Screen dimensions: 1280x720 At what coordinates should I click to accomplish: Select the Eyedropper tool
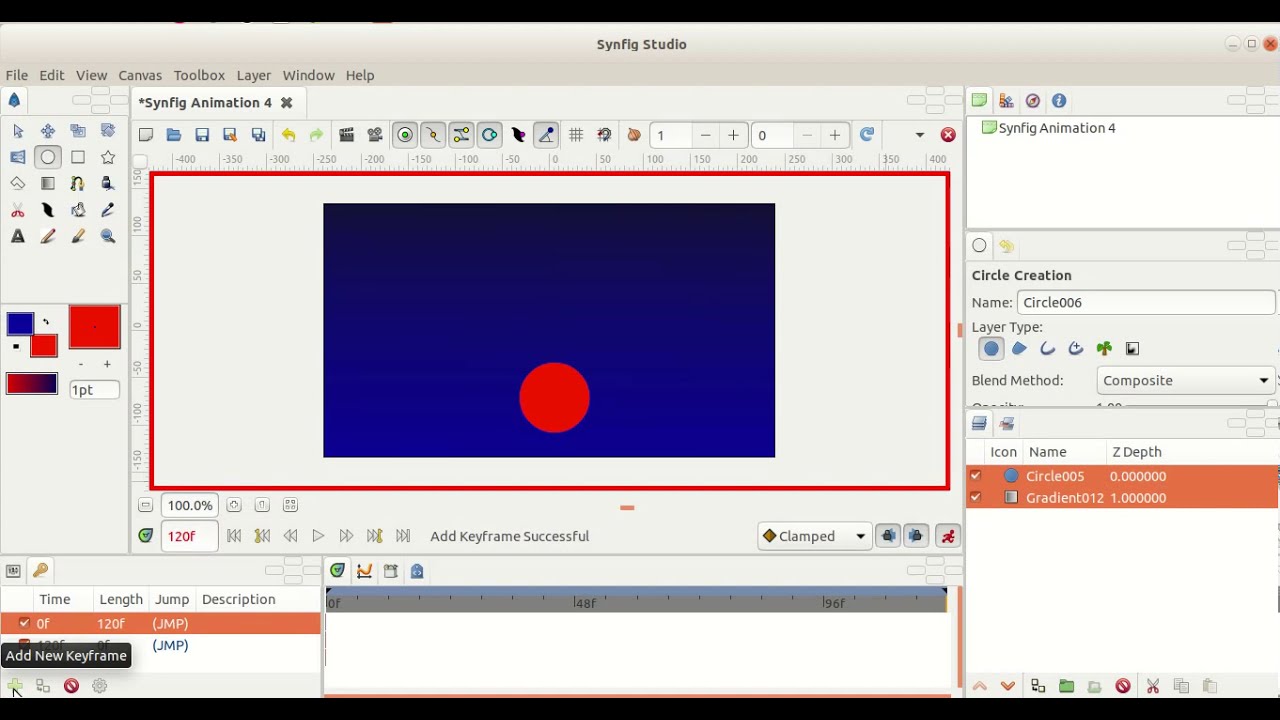click(x=108, y=210)
